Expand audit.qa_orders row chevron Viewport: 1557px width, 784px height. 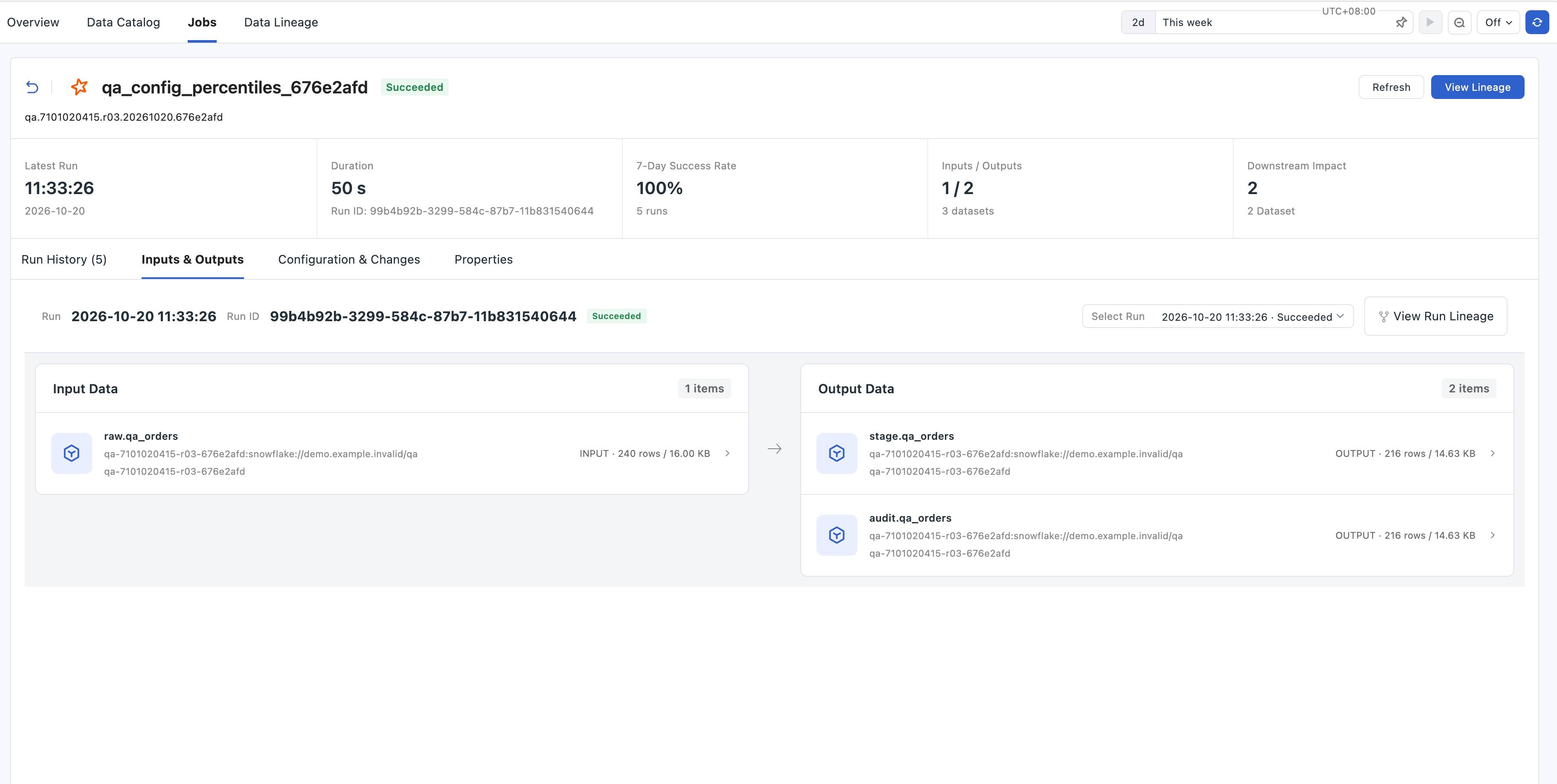pos(1492,535)
